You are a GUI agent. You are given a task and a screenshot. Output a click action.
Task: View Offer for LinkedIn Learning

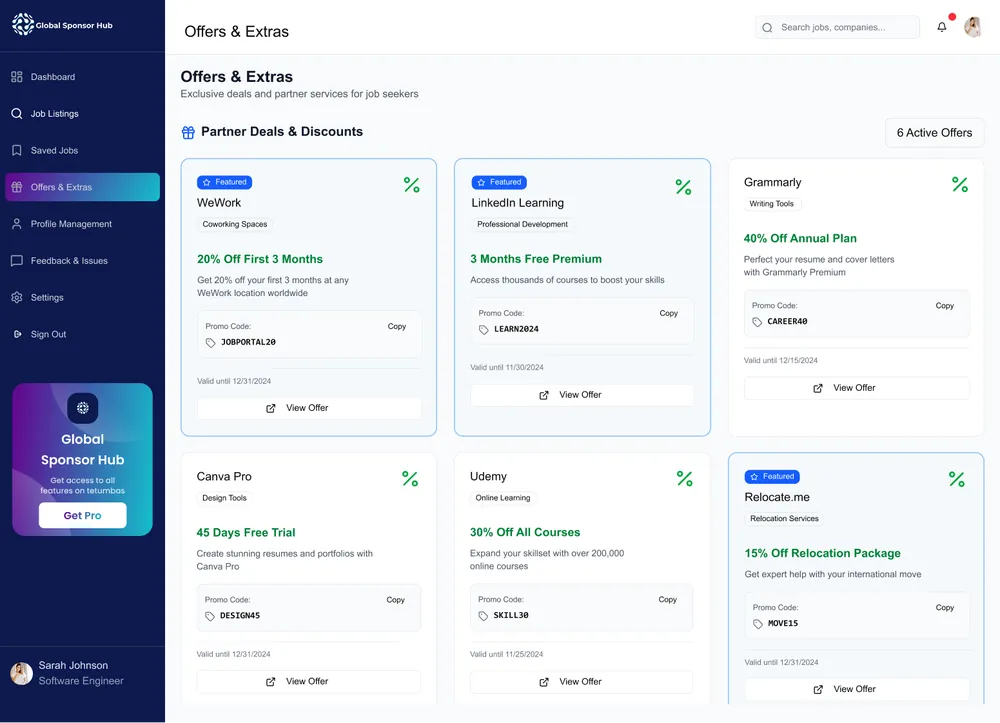pyautogui.click(x=582, y=395)
